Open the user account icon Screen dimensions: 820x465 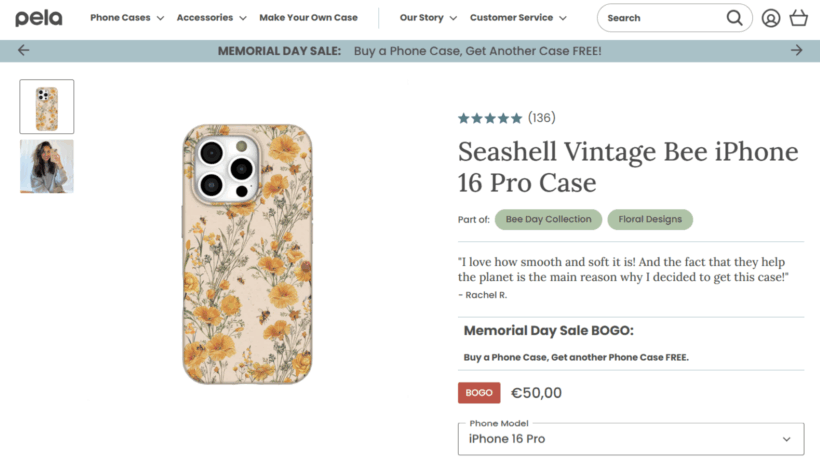pos(770,18)
